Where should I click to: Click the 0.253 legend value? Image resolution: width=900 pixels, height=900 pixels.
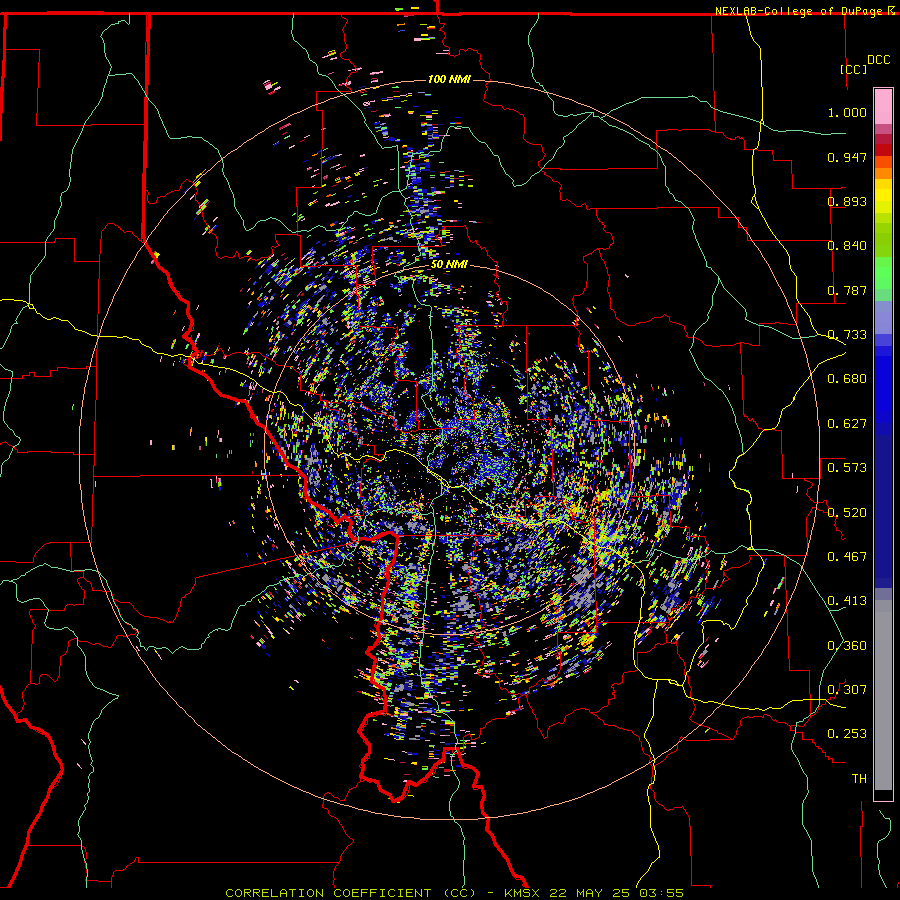(x=847, y=734)
